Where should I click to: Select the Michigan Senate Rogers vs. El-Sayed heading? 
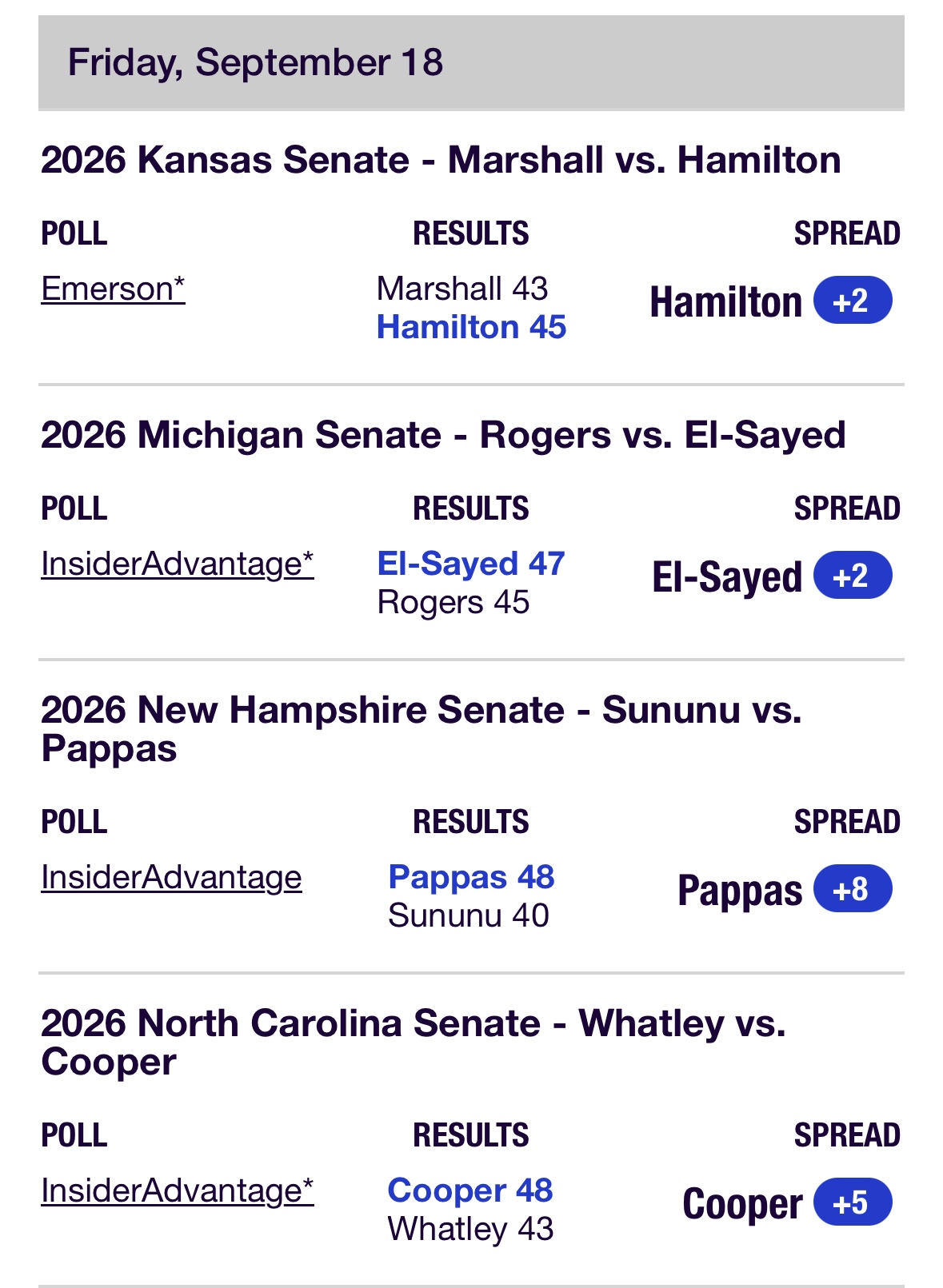(x=443, y=436)
